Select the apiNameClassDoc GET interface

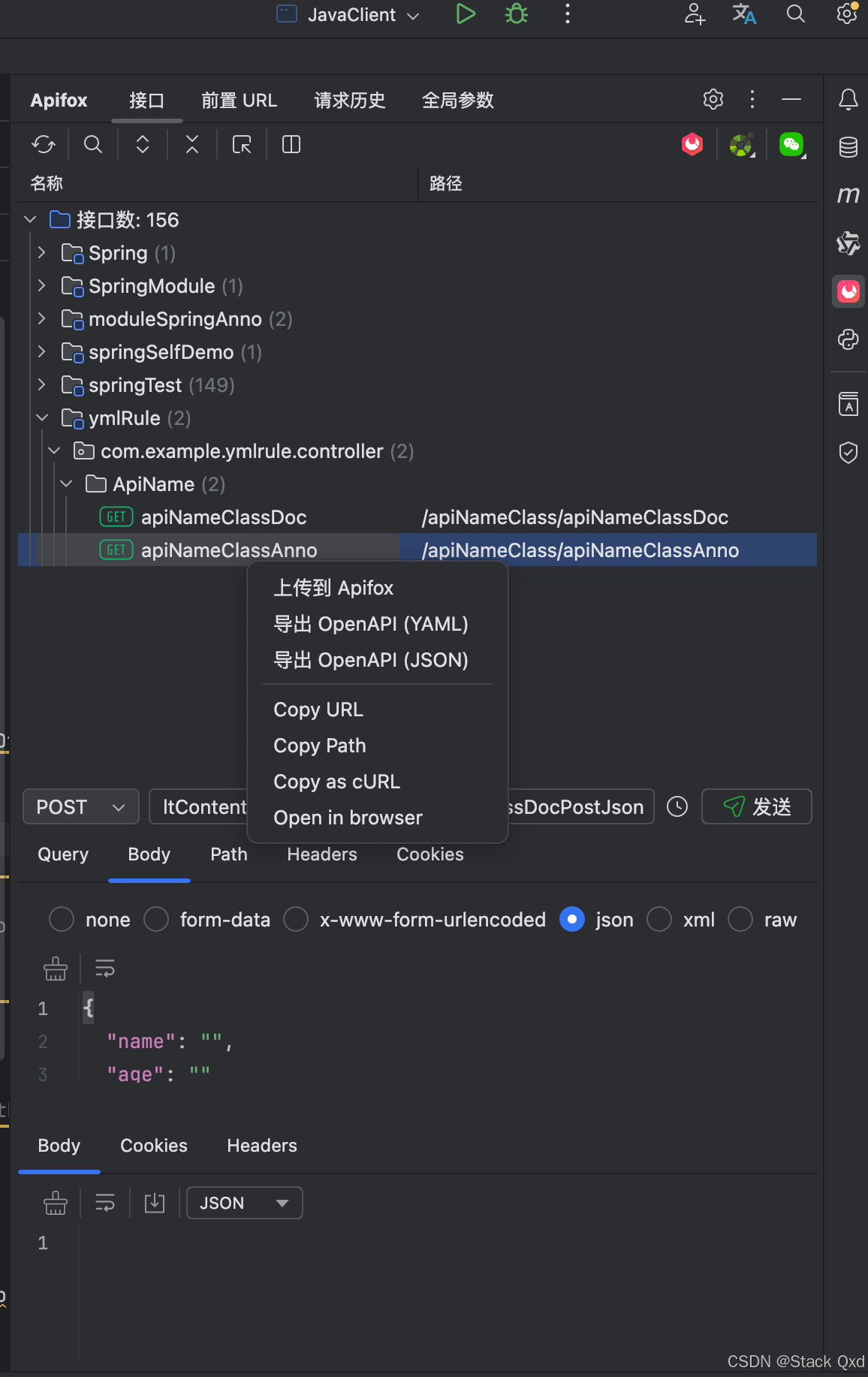(x=224, y=517)
